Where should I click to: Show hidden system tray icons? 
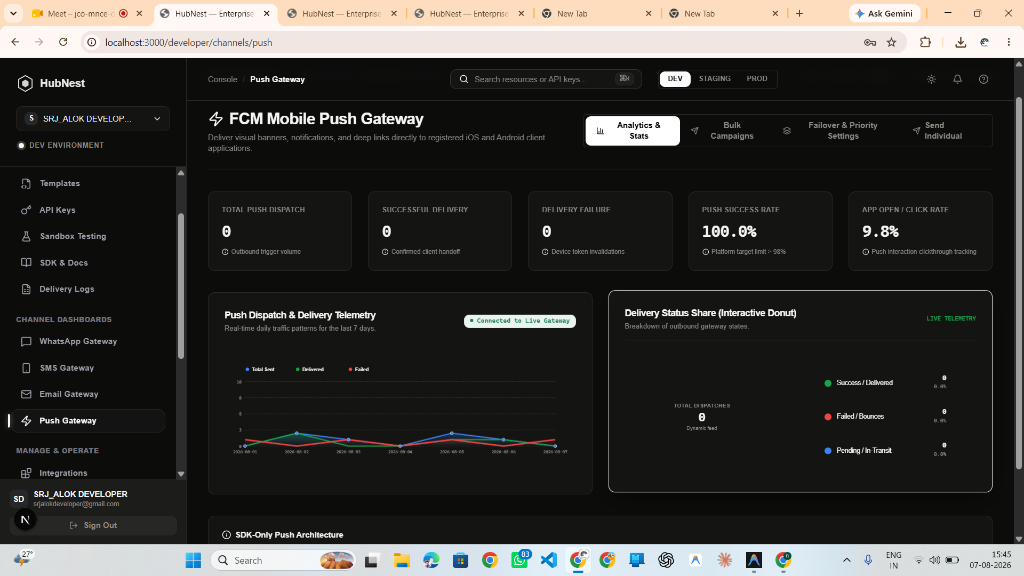coord(847,560)
